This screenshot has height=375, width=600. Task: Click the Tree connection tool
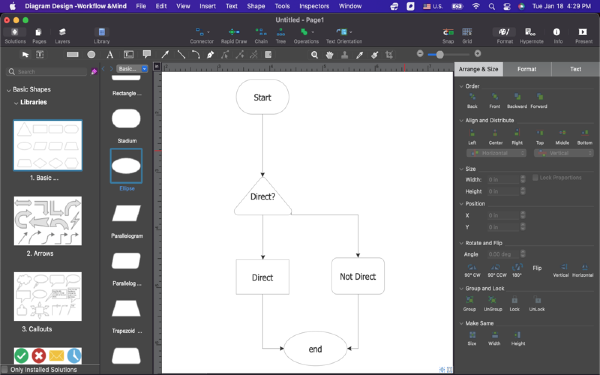[281, 36]
